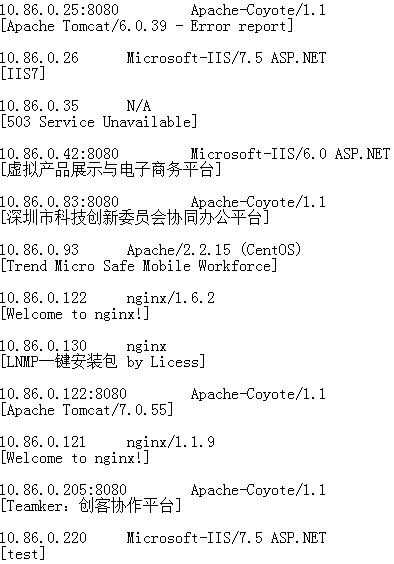Image resolution: width=394 pixels, height=564 pixels.
Task: Select the Trend Micro Safe Mobile Workforce title
Action: [139, 266]
